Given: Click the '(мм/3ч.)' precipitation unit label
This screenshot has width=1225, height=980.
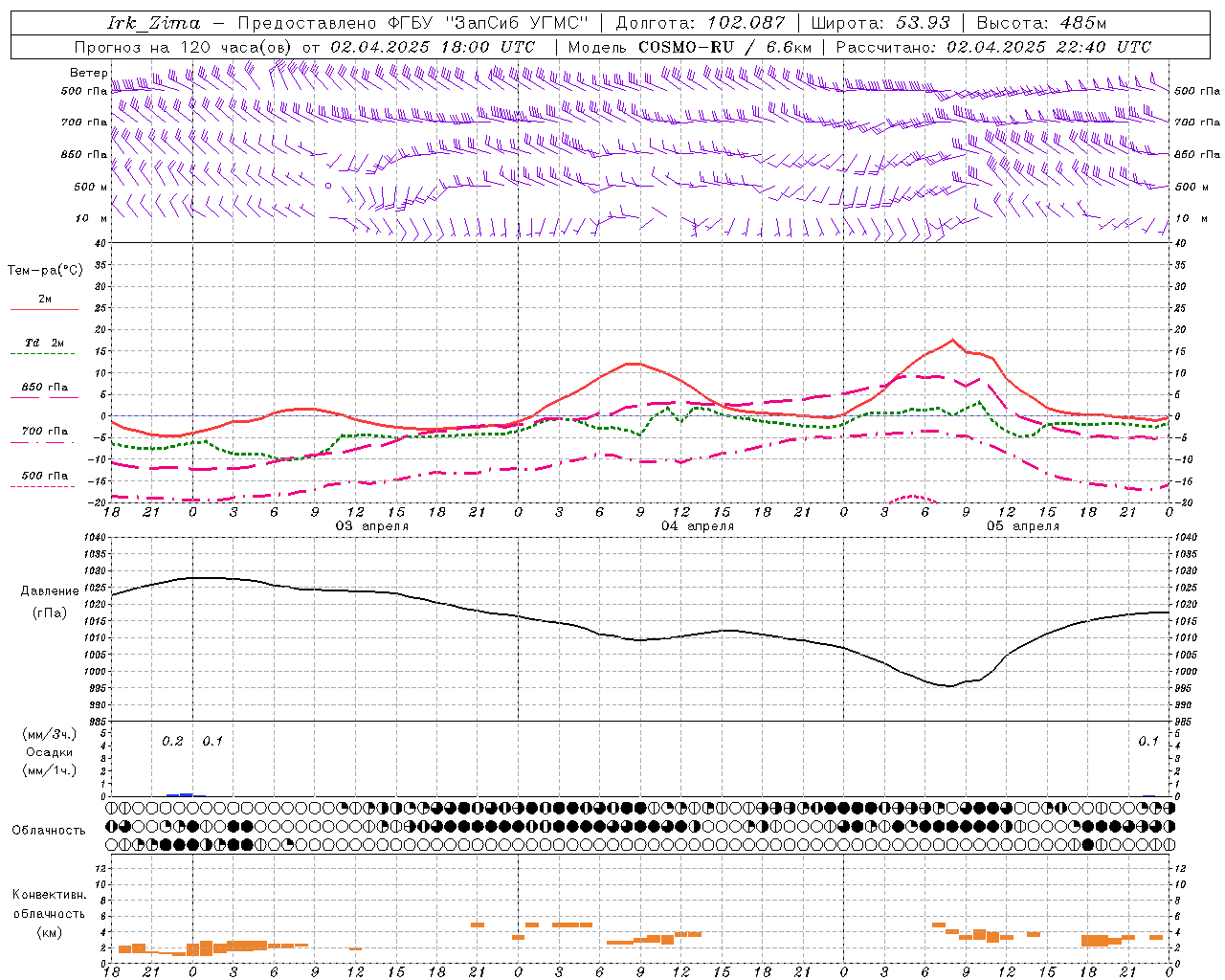Looking at the screenshot, I should coord(50,734).
